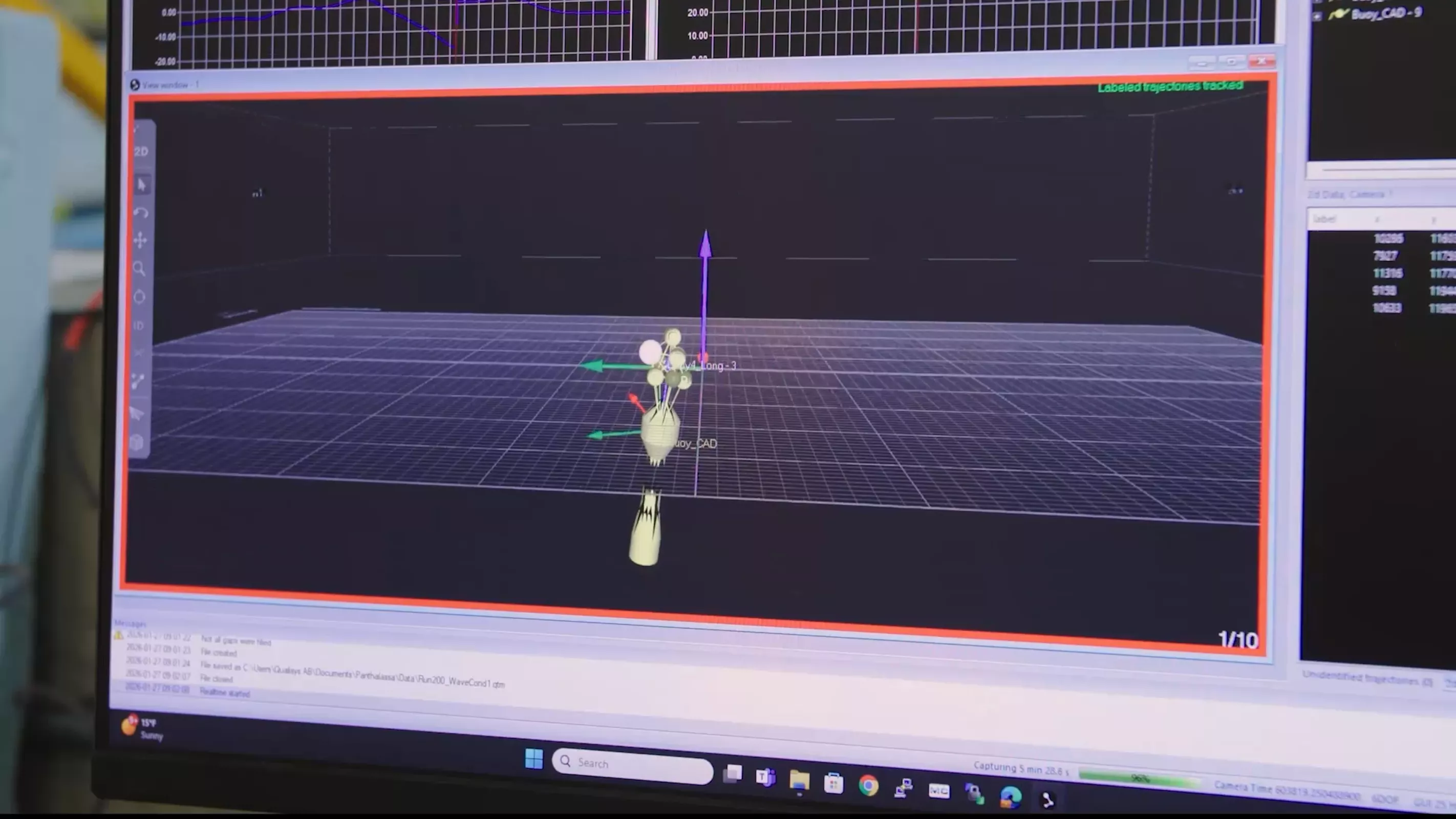Click the 96% capture progress bar
The image size is (1456, 819).
[x=1140, y=779]
